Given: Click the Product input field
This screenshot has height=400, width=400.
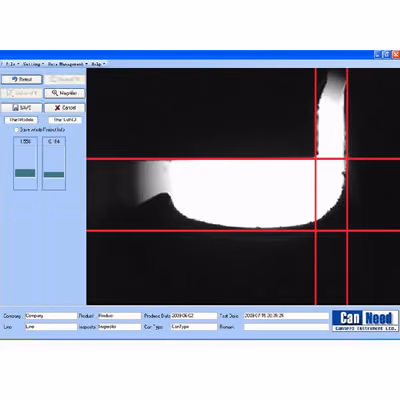Looking at the screenshot, I should [x=119, y=316].
